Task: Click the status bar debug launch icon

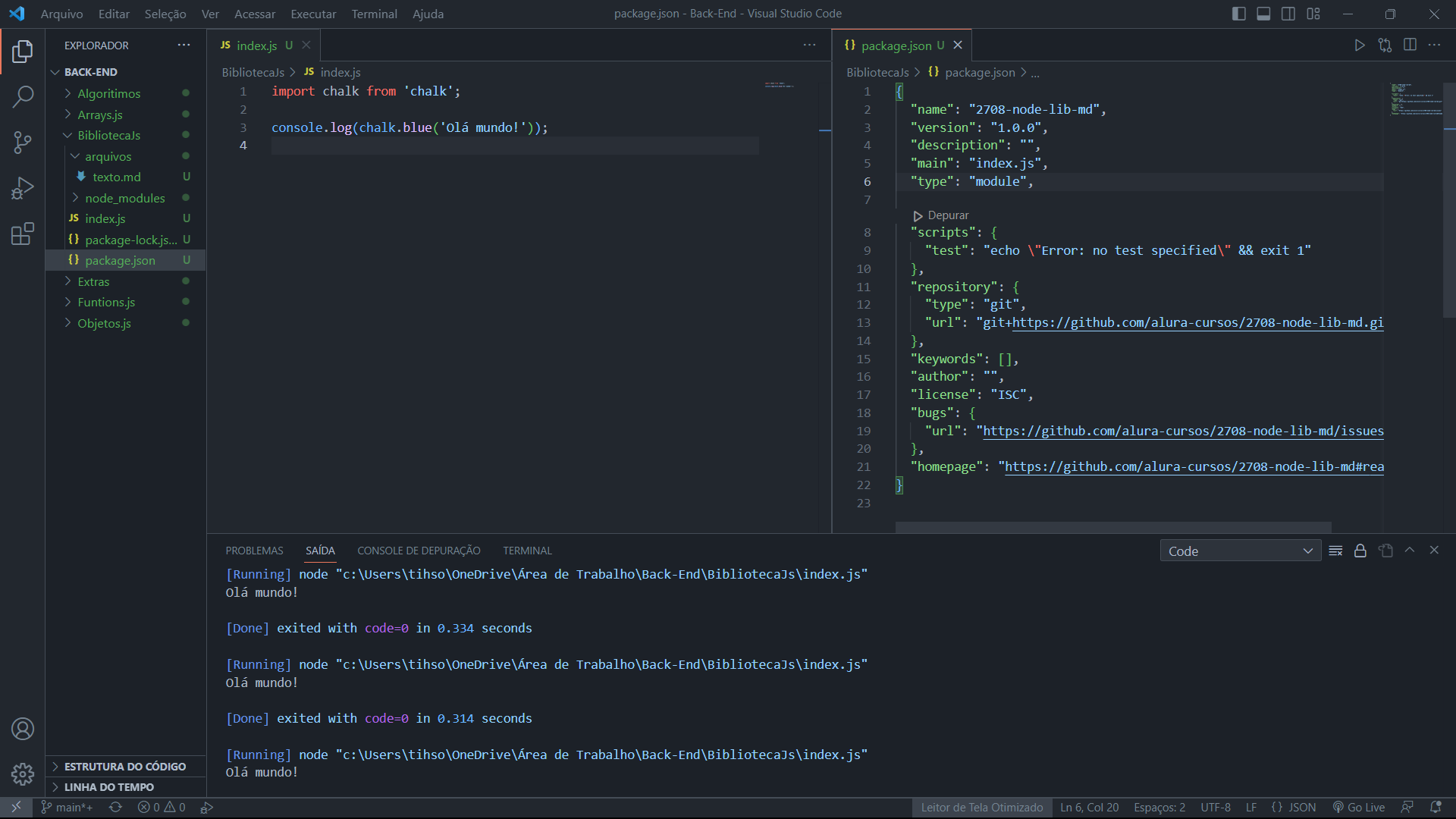Action: pyautogui.click(x=206, y=808)
